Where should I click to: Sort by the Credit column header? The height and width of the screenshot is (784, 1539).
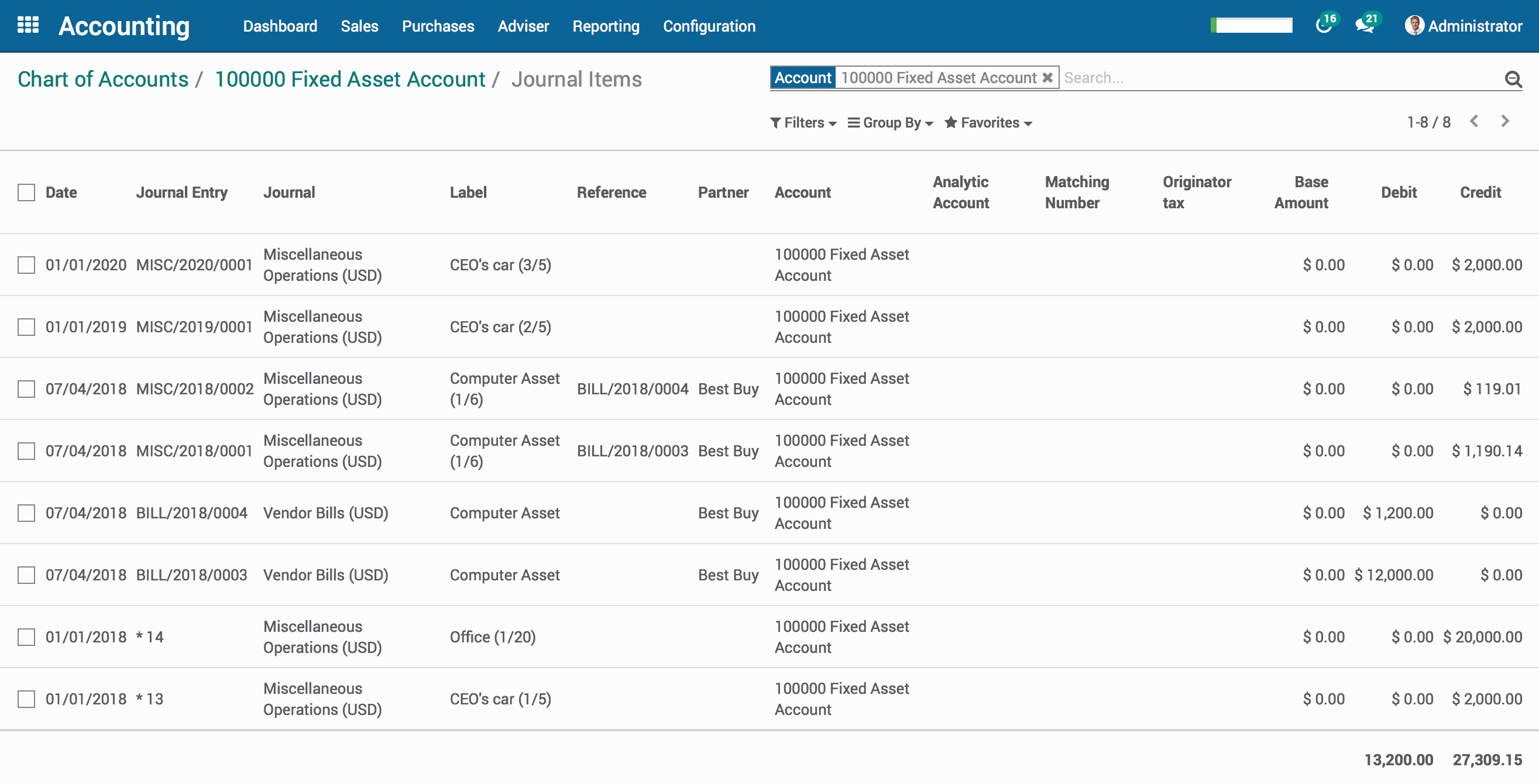click(1480, 192)
